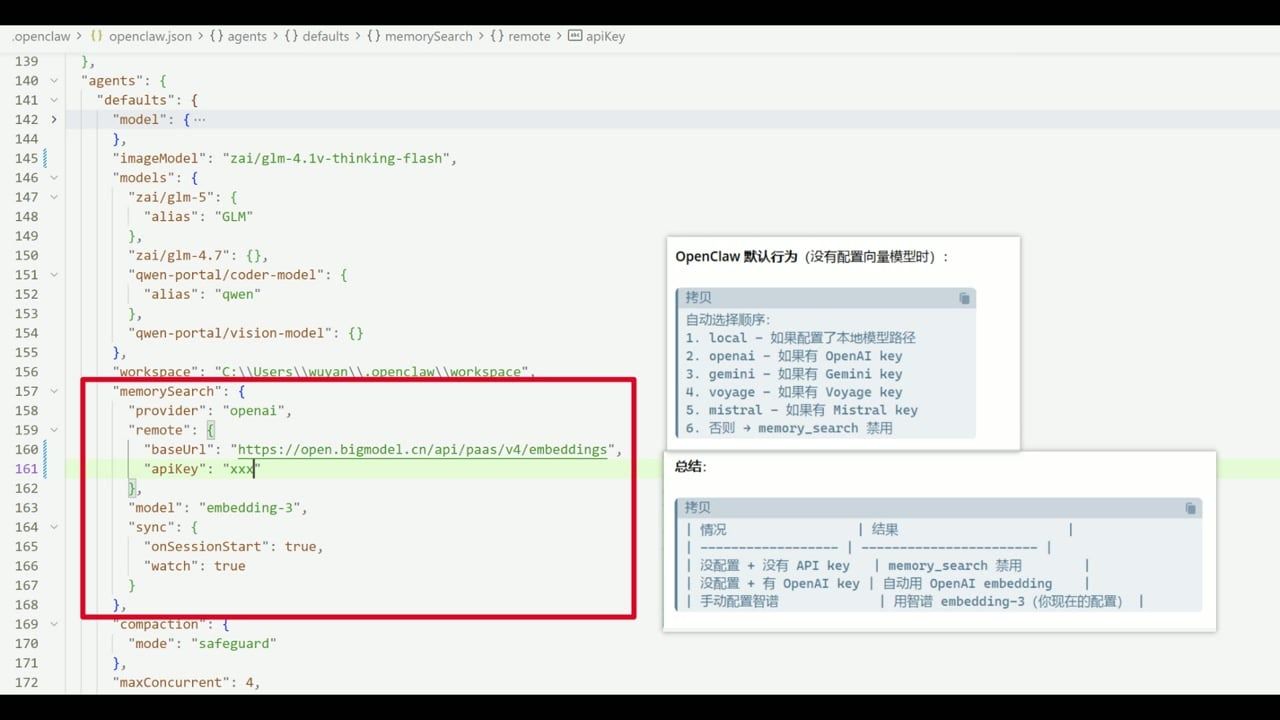Open the remote breadcrumb segment
The image size is (1280, 720).
coord(529,36)
